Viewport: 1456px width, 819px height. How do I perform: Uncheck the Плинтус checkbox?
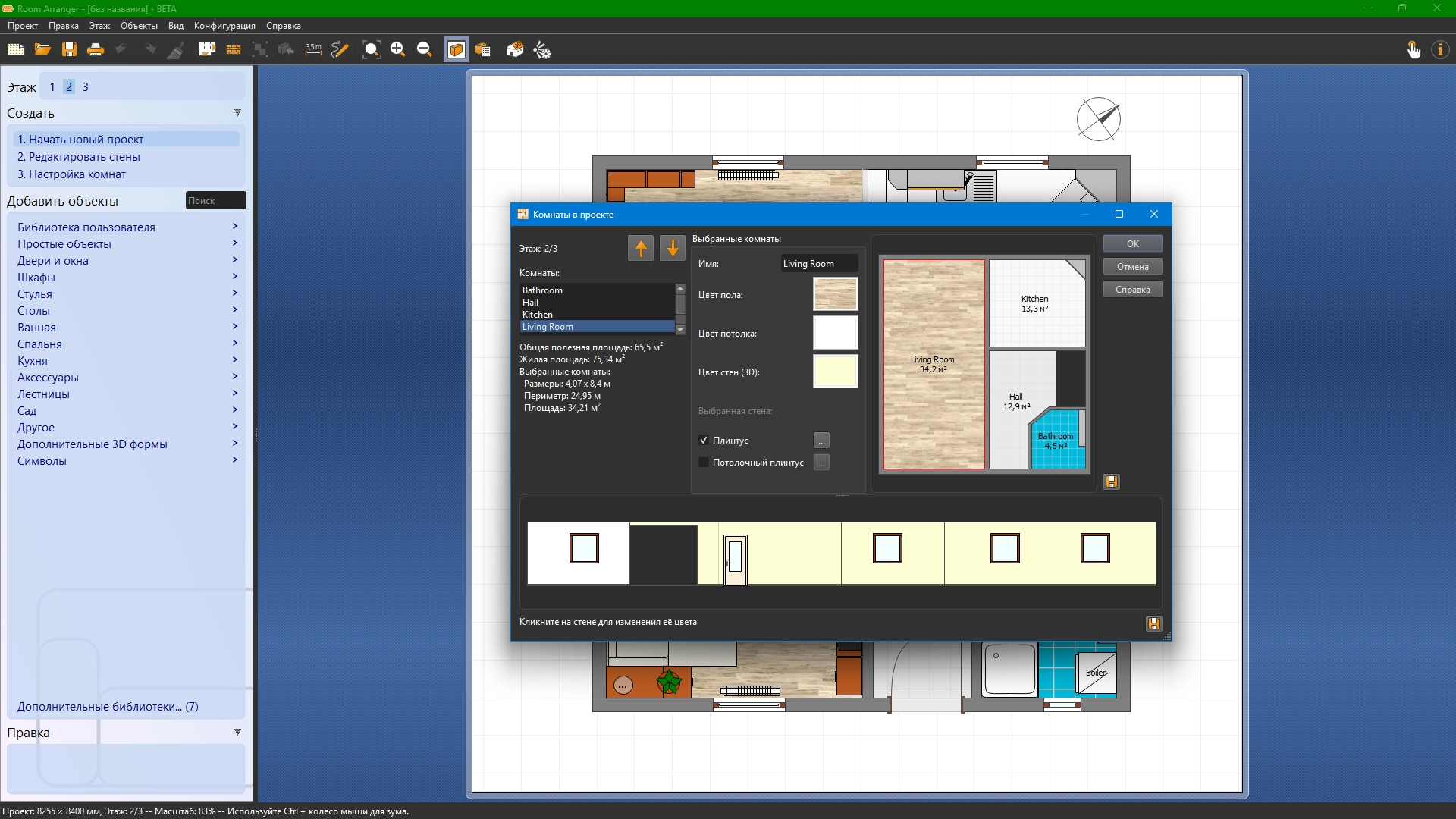pyautogui.click(x=704, y=441)
